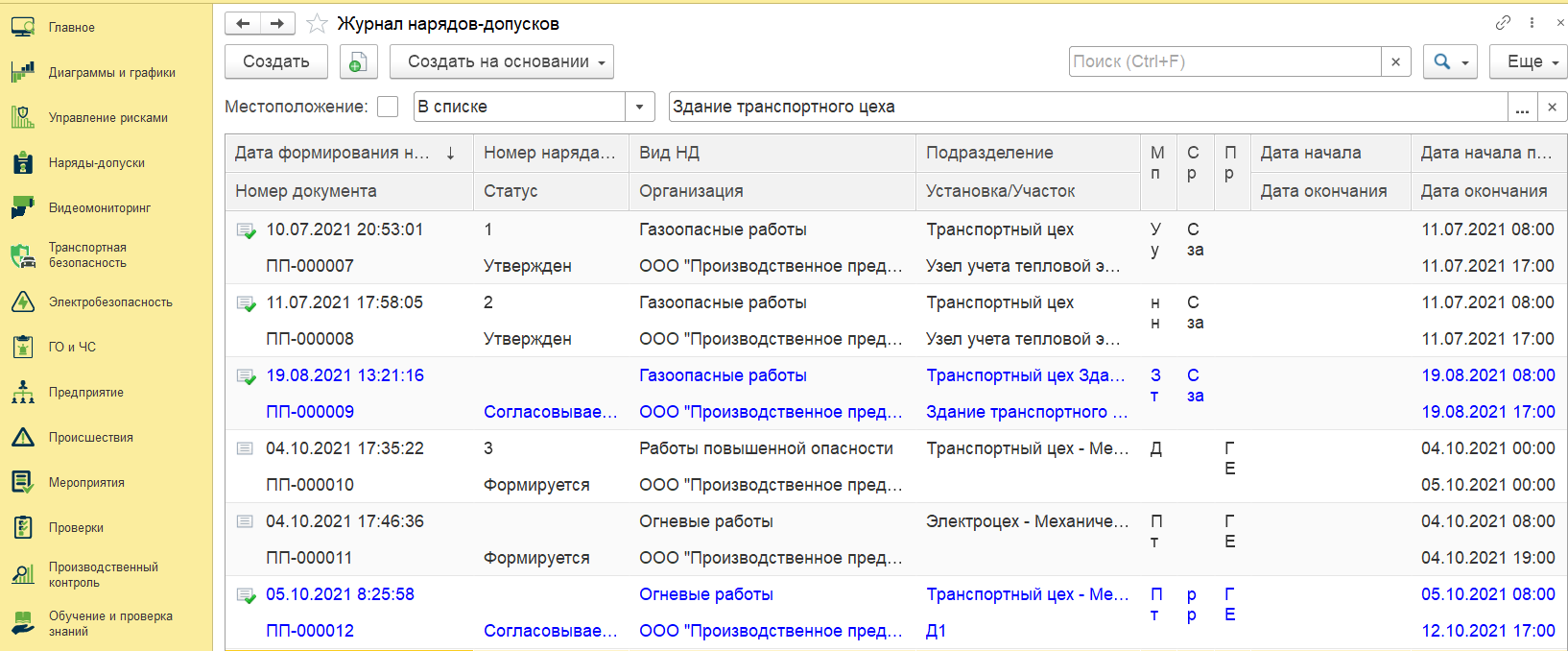1568x651 pixels.
Task: Select document number ПП-000009
Action: coord(310,412)
